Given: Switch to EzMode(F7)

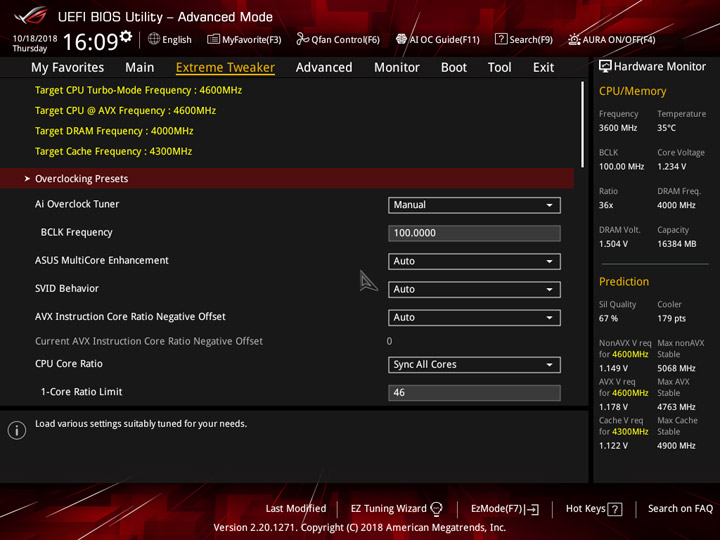Looking at the screenshot, I should pyautogui.click(x=505, y=509).
